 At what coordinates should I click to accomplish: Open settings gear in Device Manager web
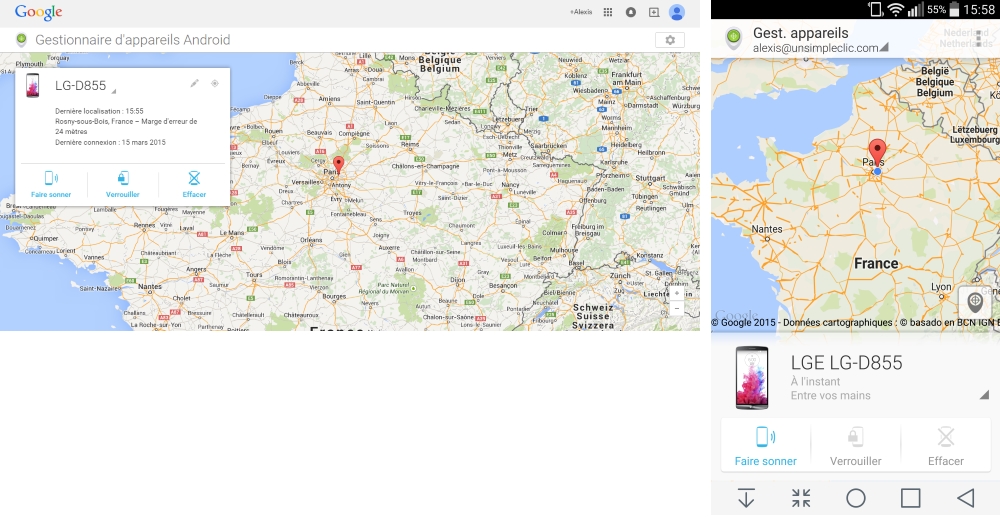[x=670, y=40]
